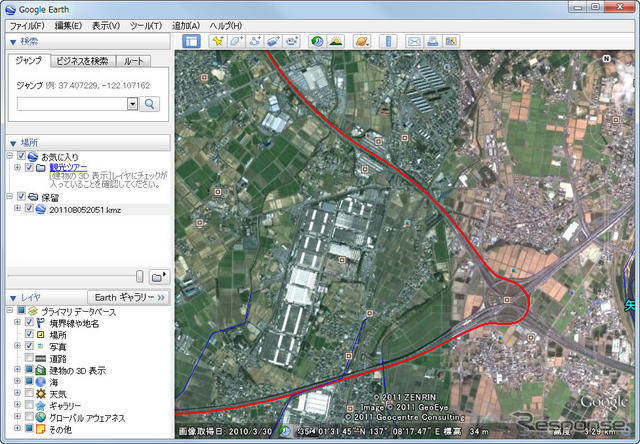Open the search history dropdown arrow

[132, 104]
